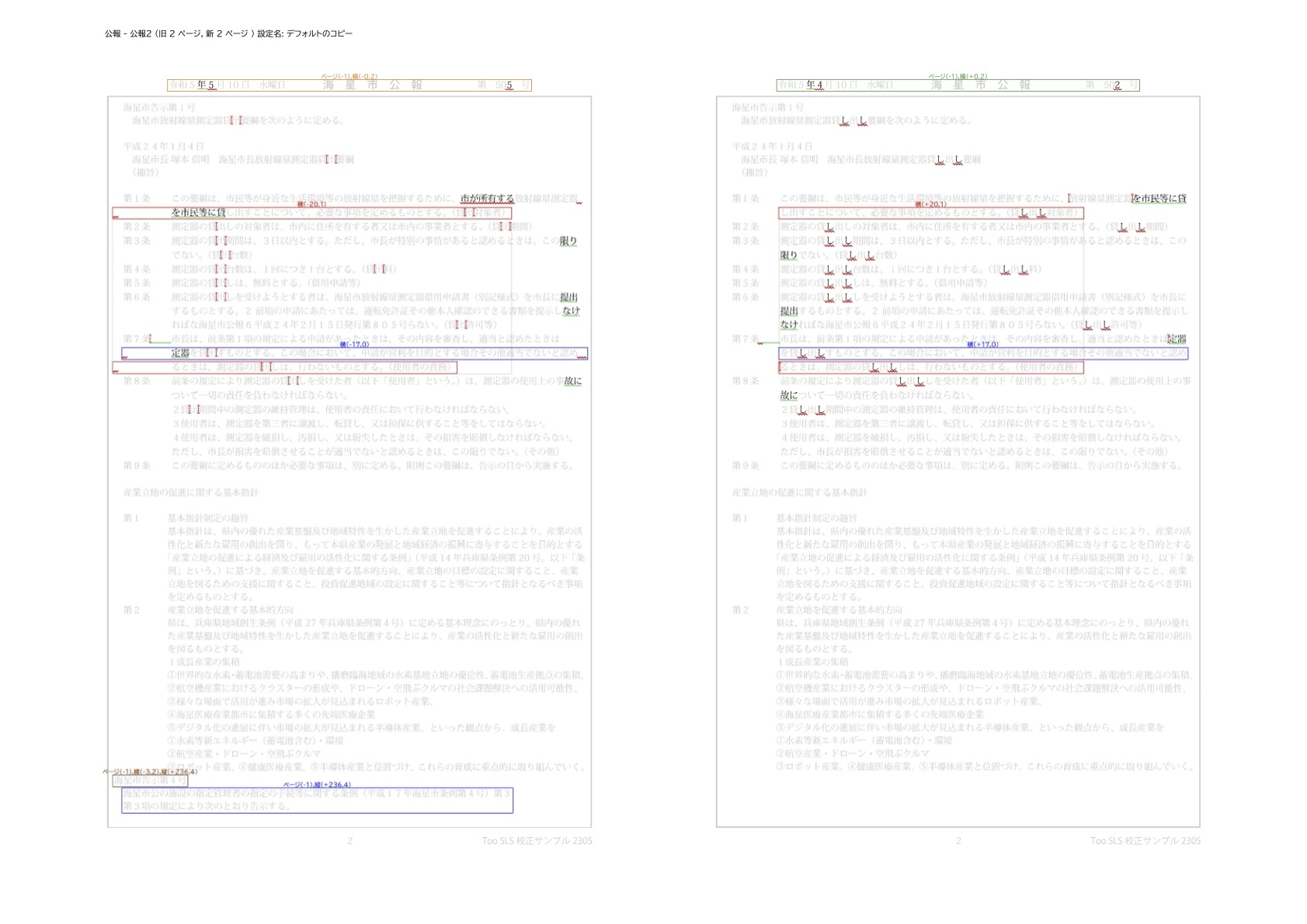The width and height of the screenshot is (1307, 924).
Task: Click right page Too SLS 校正サンプル footer
Action: 1145,841
